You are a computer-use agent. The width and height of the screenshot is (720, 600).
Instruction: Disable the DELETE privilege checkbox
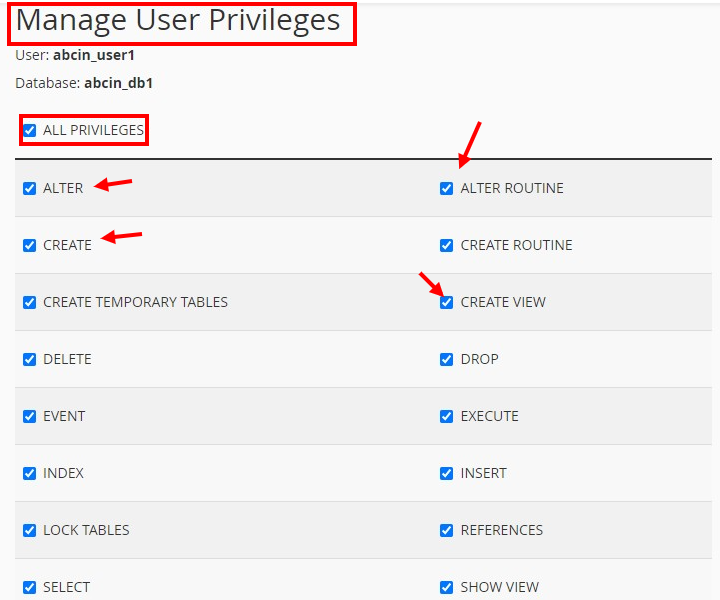tap(30, 359)
